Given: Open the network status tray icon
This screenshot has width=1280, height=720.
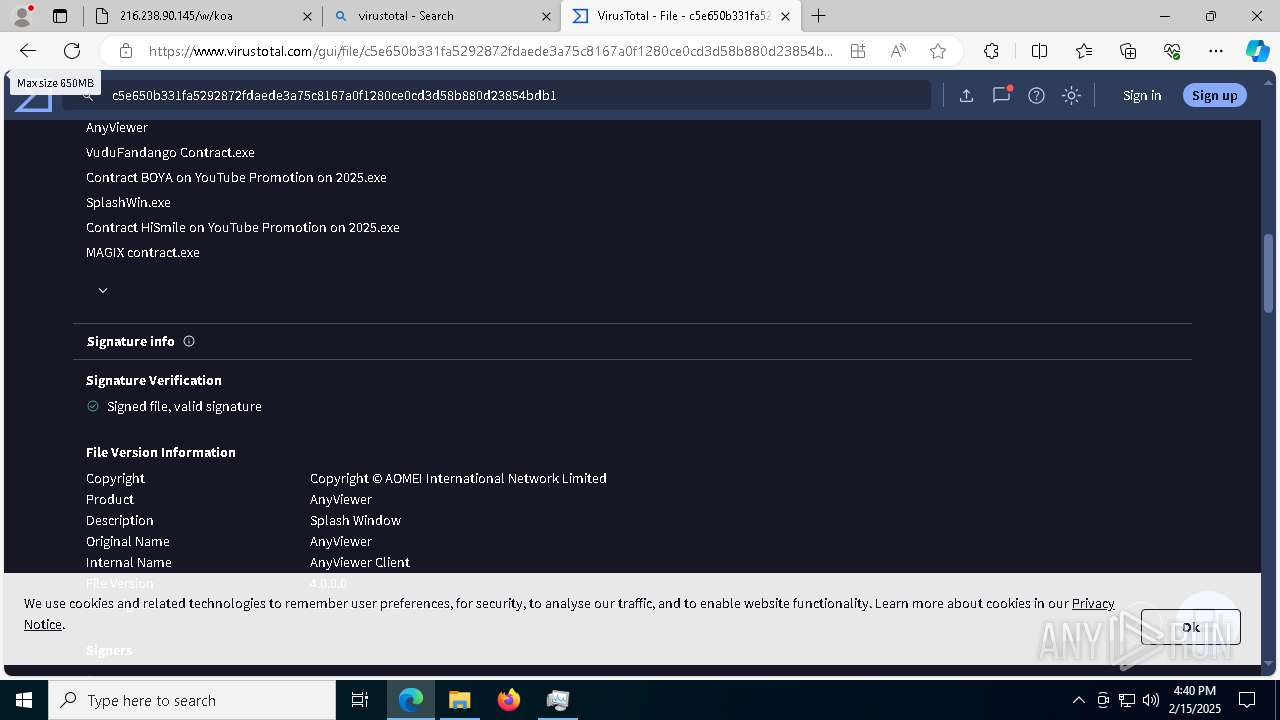Looking at the screenshot, I should tap(1127, 700).
